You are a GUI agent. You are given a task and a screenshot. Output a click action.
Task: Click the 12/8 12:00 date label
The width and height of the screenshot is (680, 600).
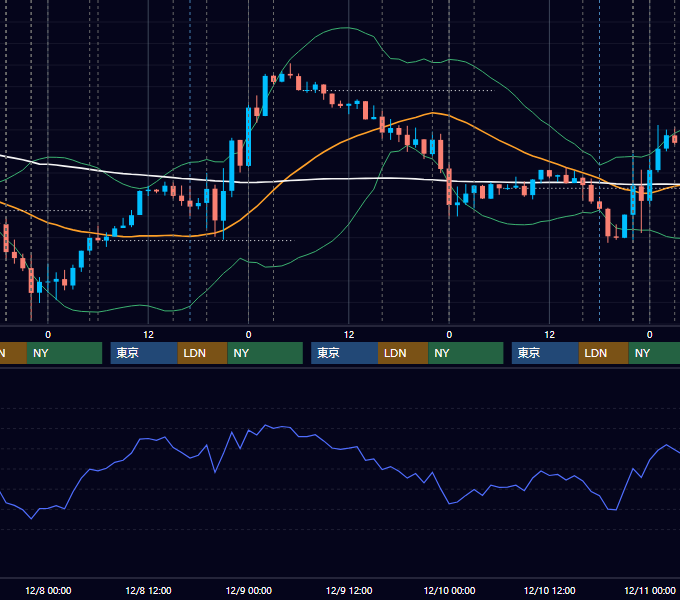148,590
